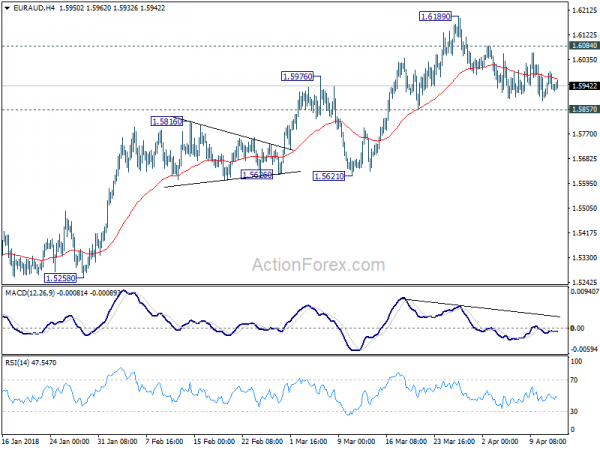Select the EURAUD,H4 chart title text

[x=34, y=8]
